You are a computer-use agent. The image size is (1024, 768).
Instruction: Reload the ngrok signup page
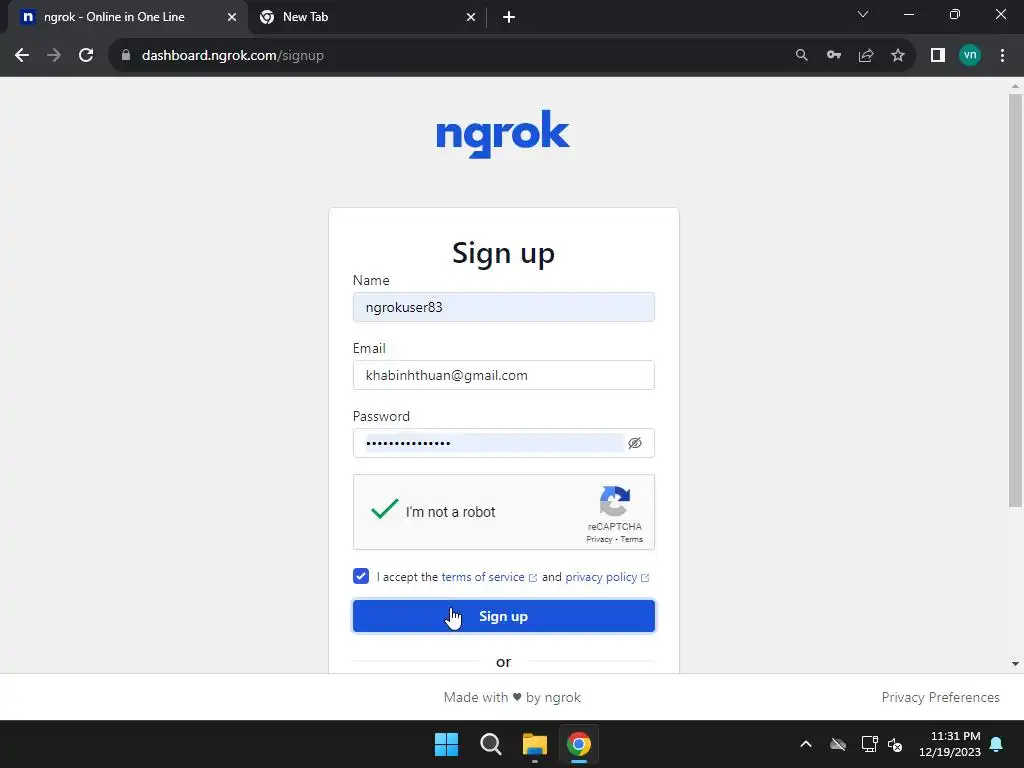[86, 56]
